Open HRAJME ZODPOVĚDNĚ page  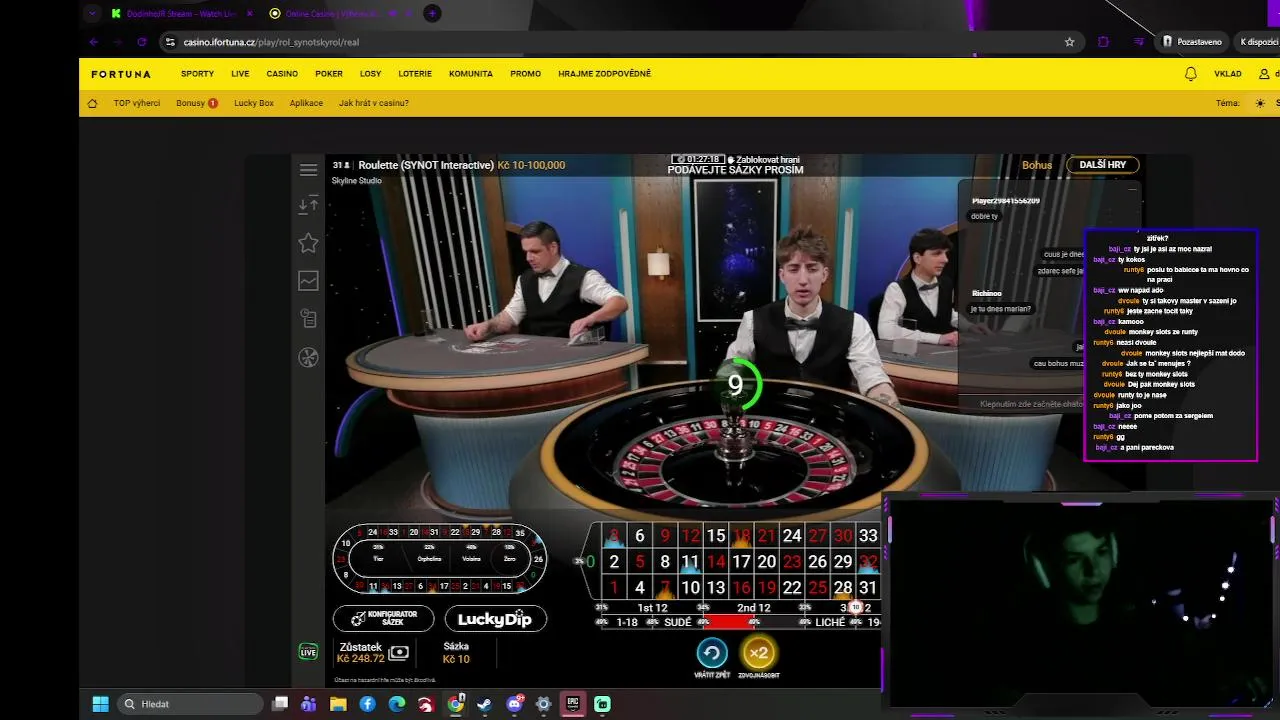[605, 74]
